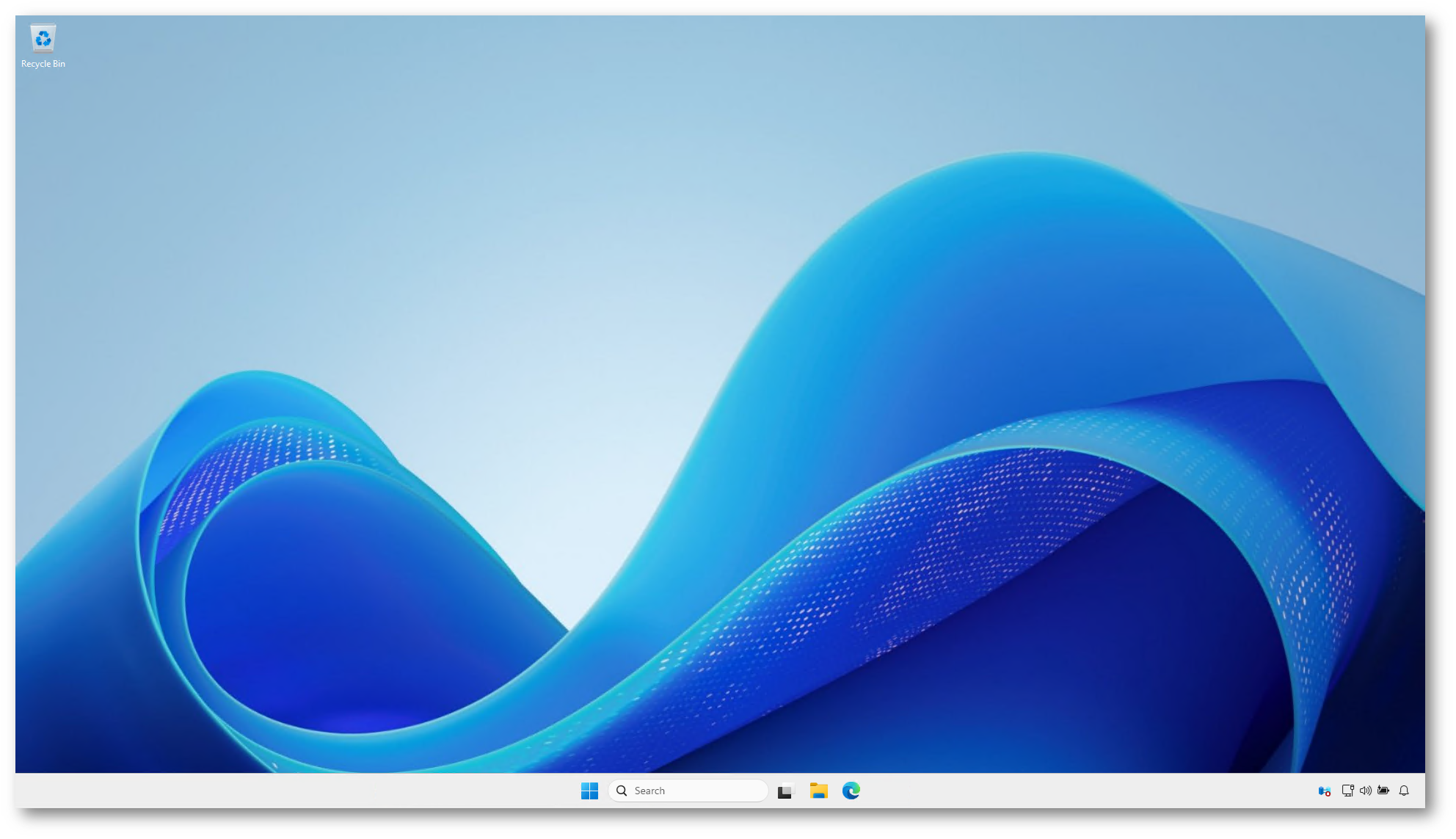This screenshot has width=1456, height=839.
Task: Click the magnifier icon in Search box
Action: 622,791
